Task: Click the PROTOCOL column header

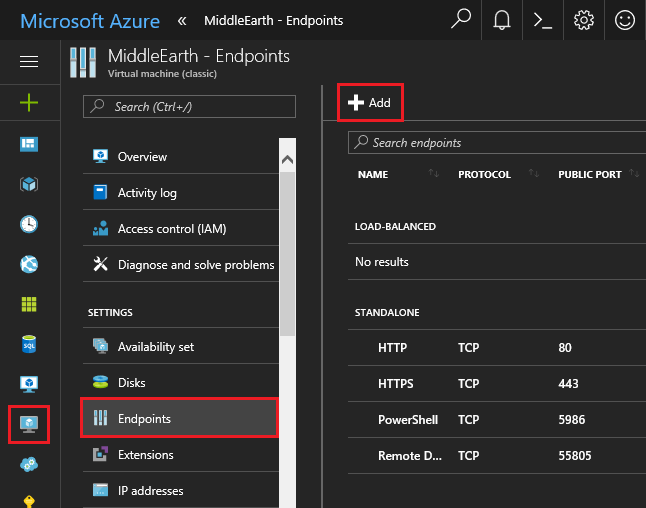Action: [x=484, y=175]
